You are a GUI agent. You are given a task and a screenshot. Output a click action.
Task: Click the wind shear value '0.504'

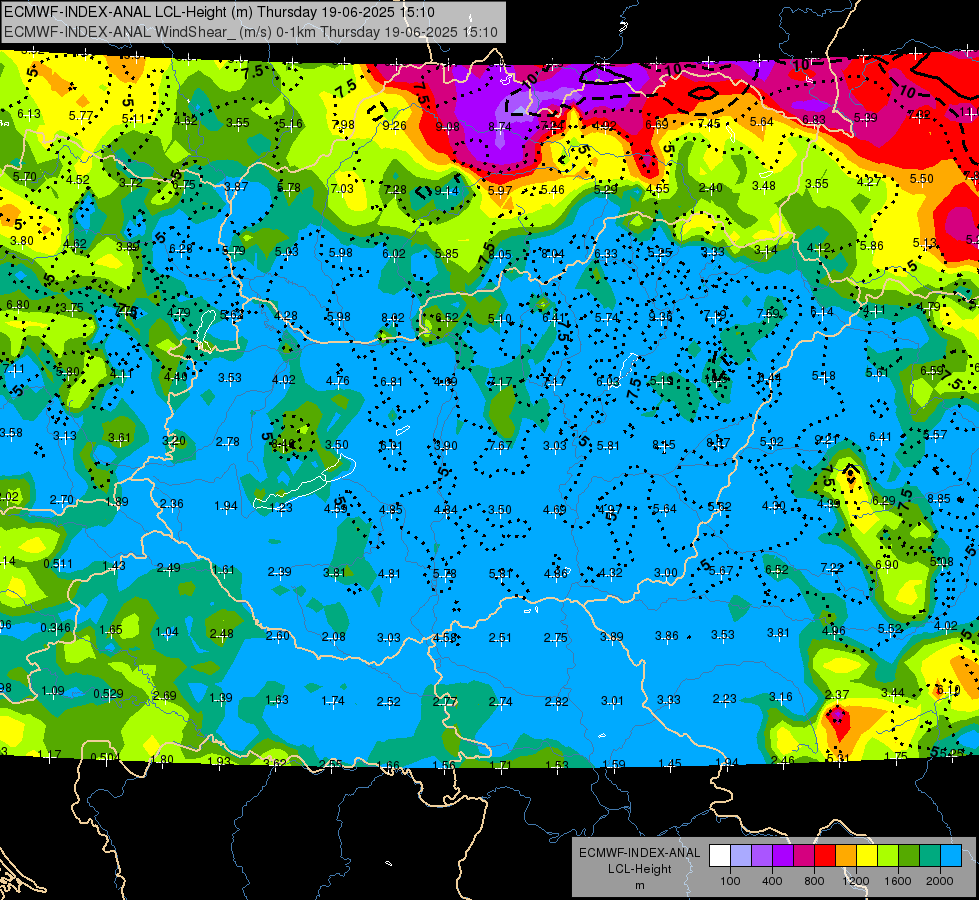tap(105, 758)
